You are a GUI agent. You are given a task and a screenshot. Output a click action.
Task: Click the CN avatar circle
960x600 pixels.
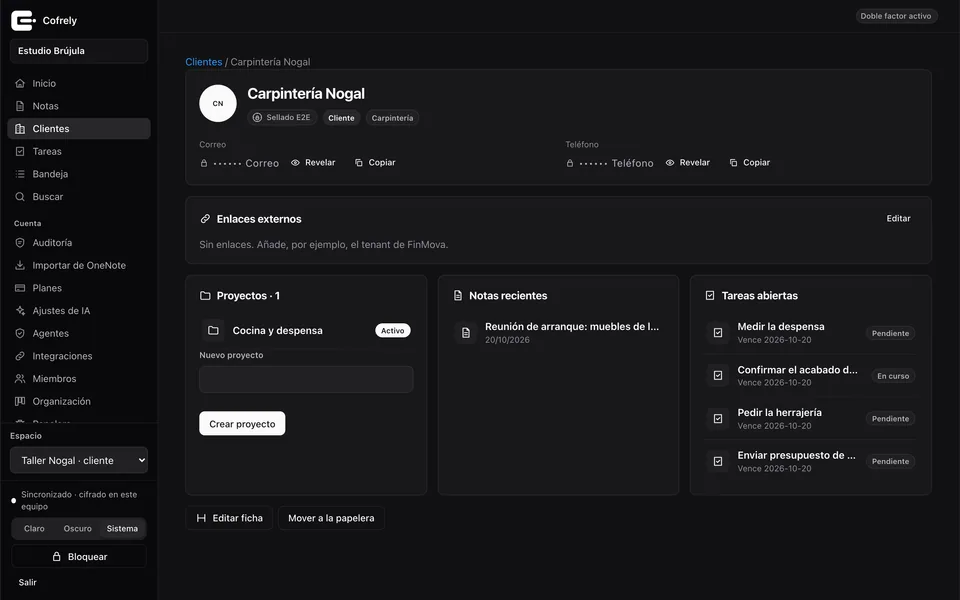(x=218, y=103)
